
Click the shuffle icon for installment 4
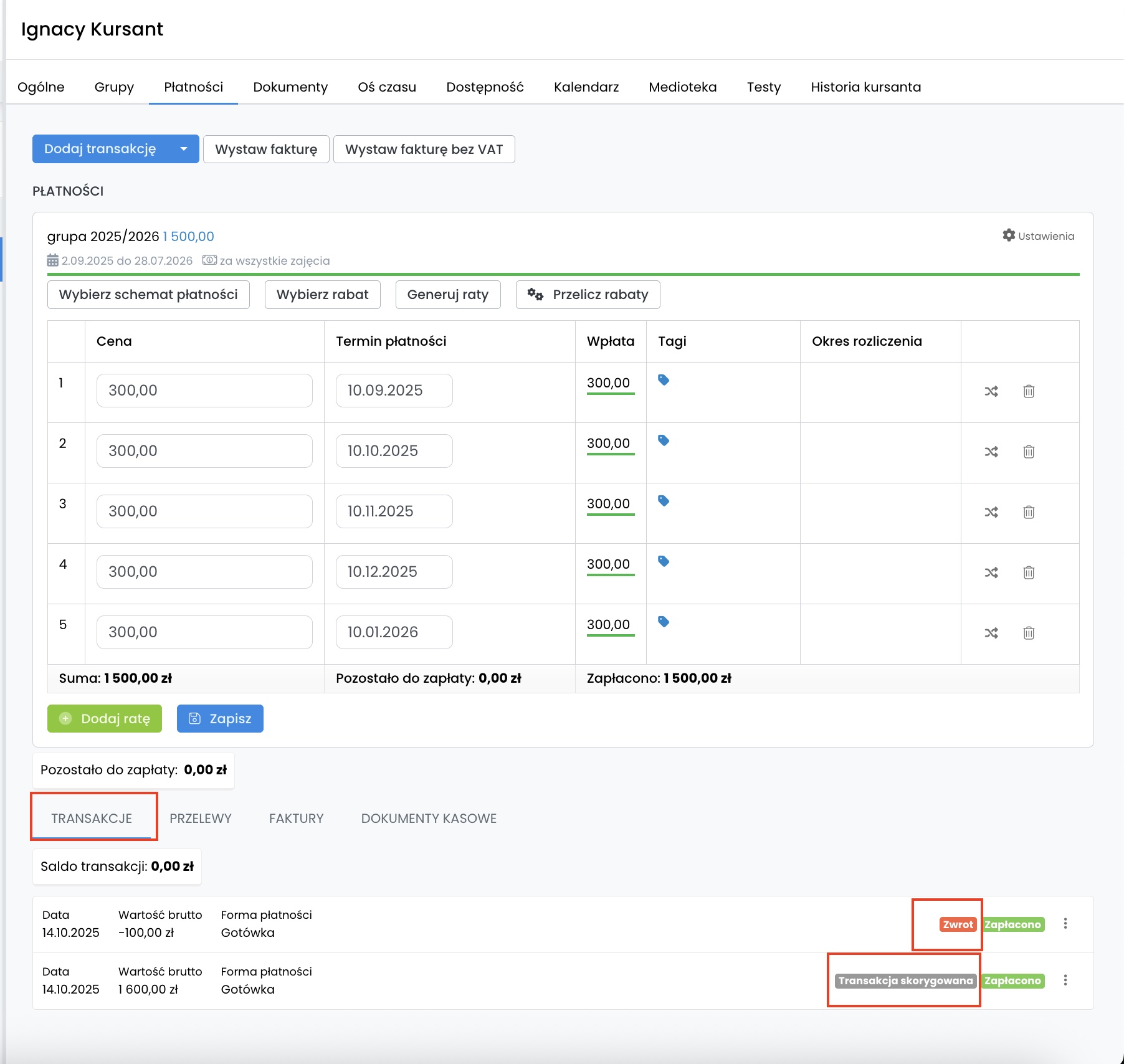click(x=991, y=572)
